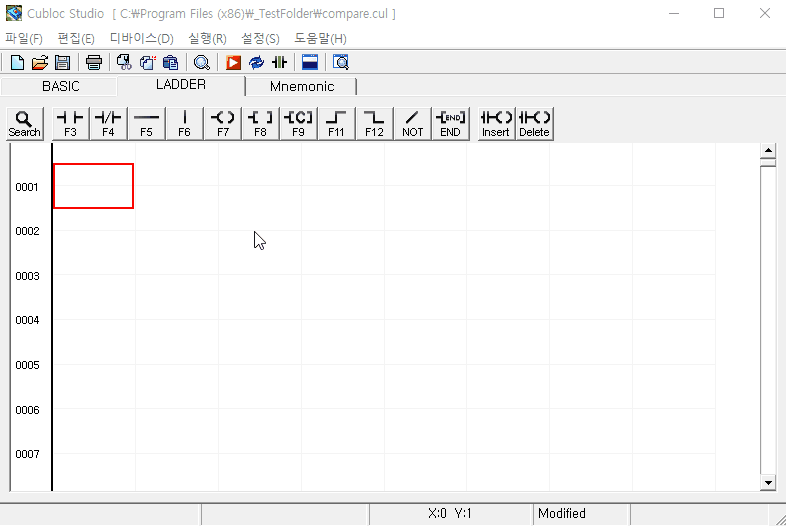Click the Insert rung button
786x526 pixels.
pos(496,123)
